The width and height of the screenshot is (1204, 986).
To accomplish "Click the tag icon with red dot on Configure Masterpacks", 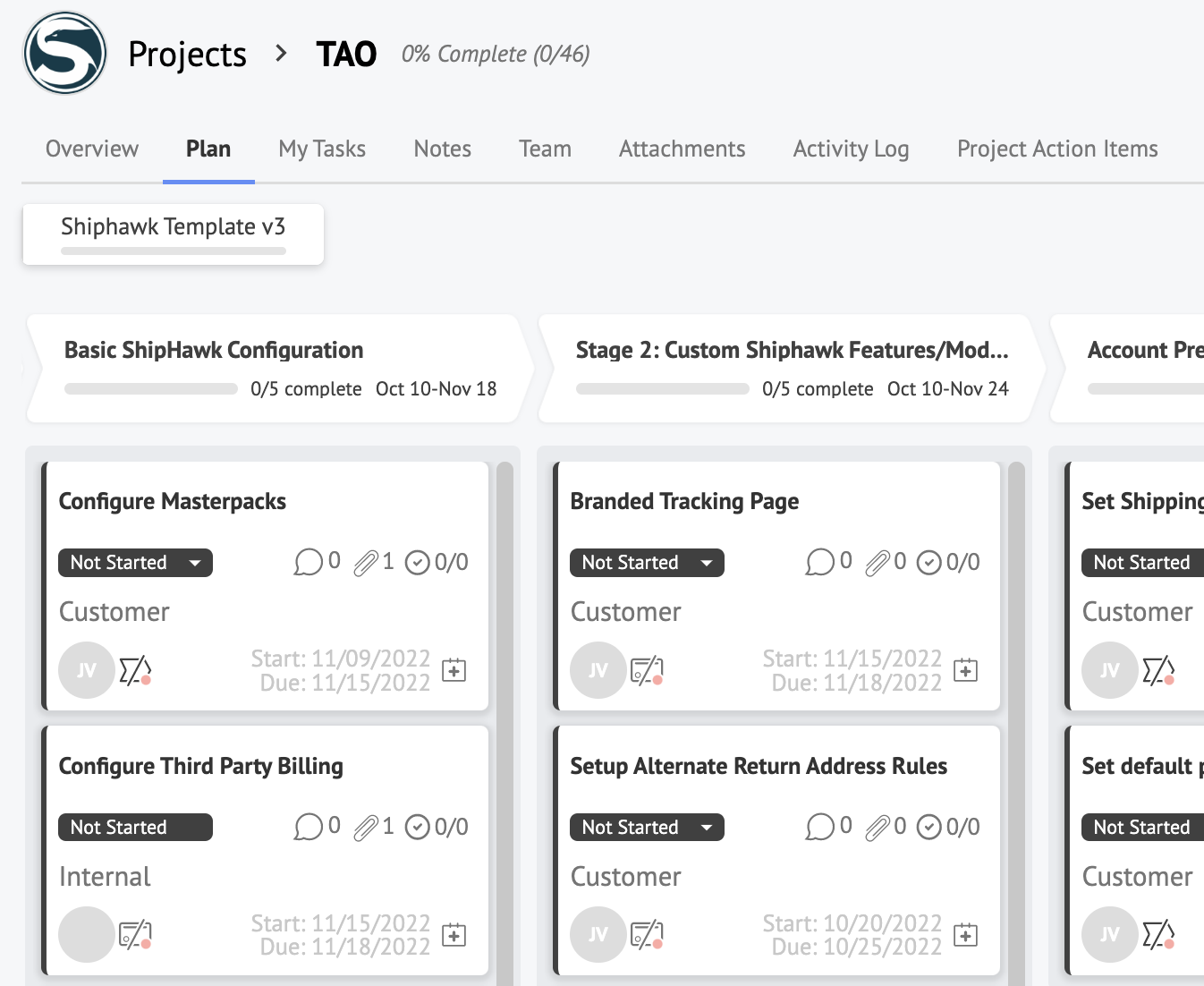I will click(134, 669).
